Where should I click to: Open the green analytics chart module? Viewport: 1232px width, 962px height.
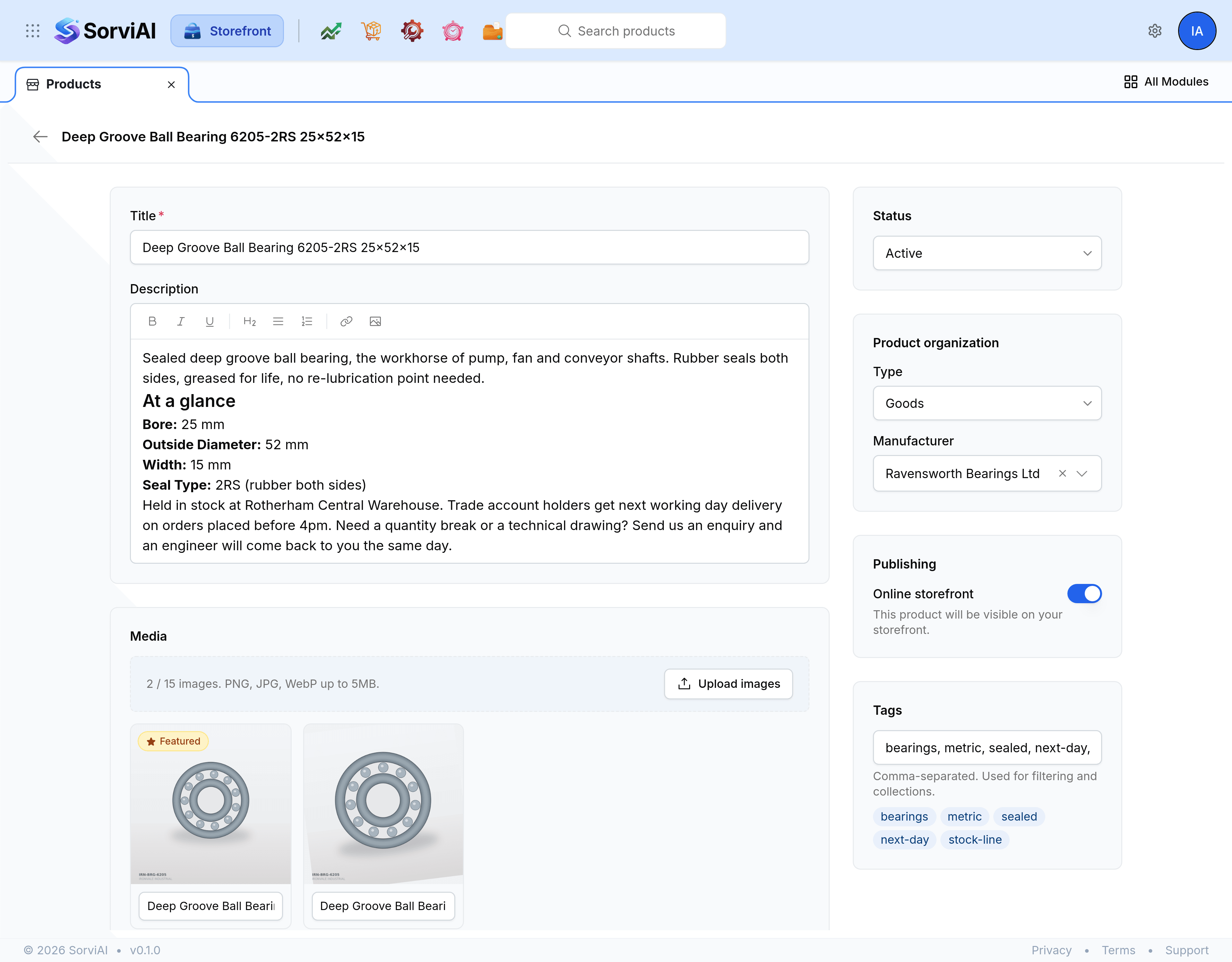click(x=331, y=31)
